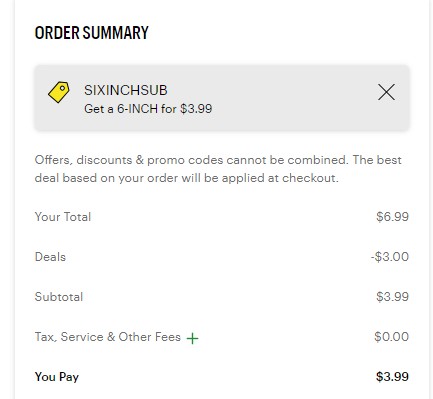
Task: Click the Get a 6-INCH for $3.99 text
Action: pos(148,109)
